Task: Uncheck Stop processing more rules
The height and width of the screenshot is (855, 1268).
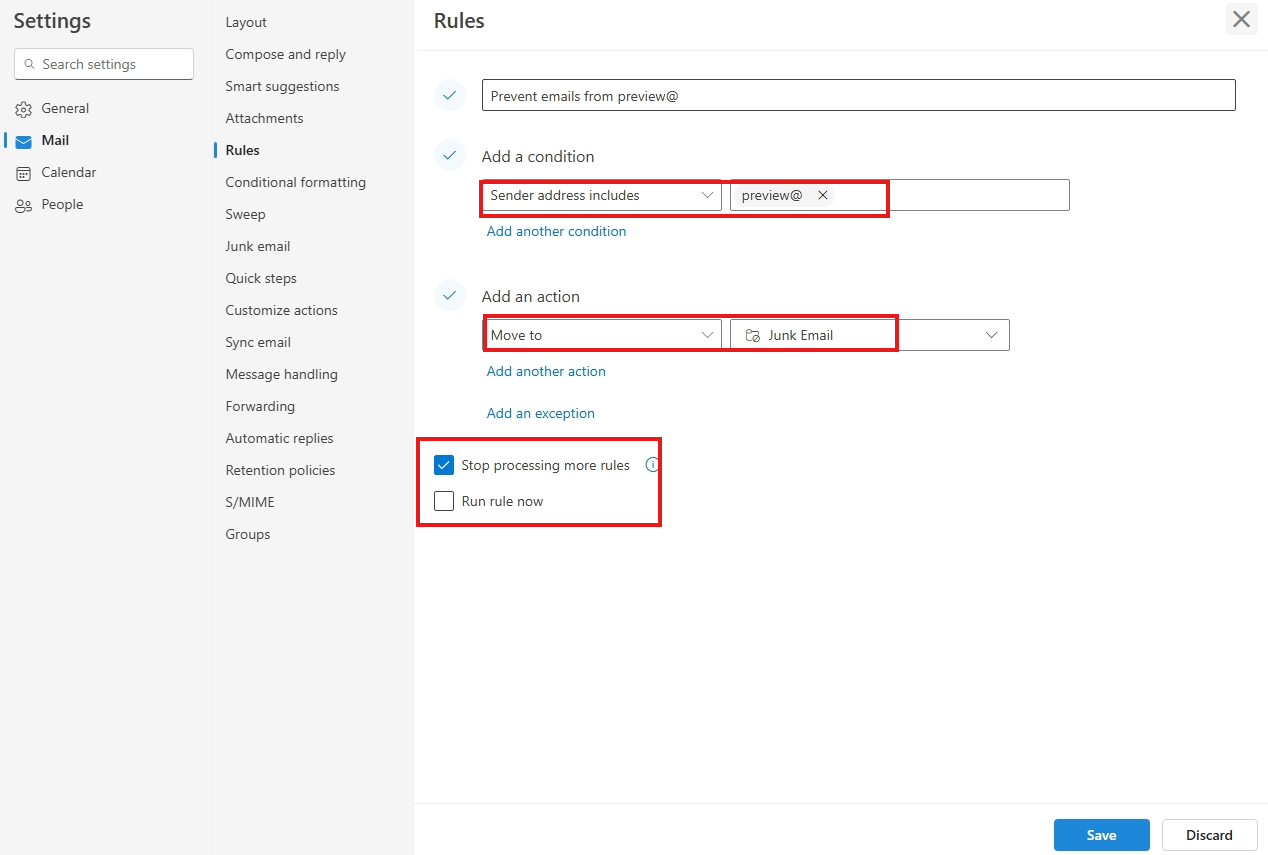Action: tap(444, 464)
